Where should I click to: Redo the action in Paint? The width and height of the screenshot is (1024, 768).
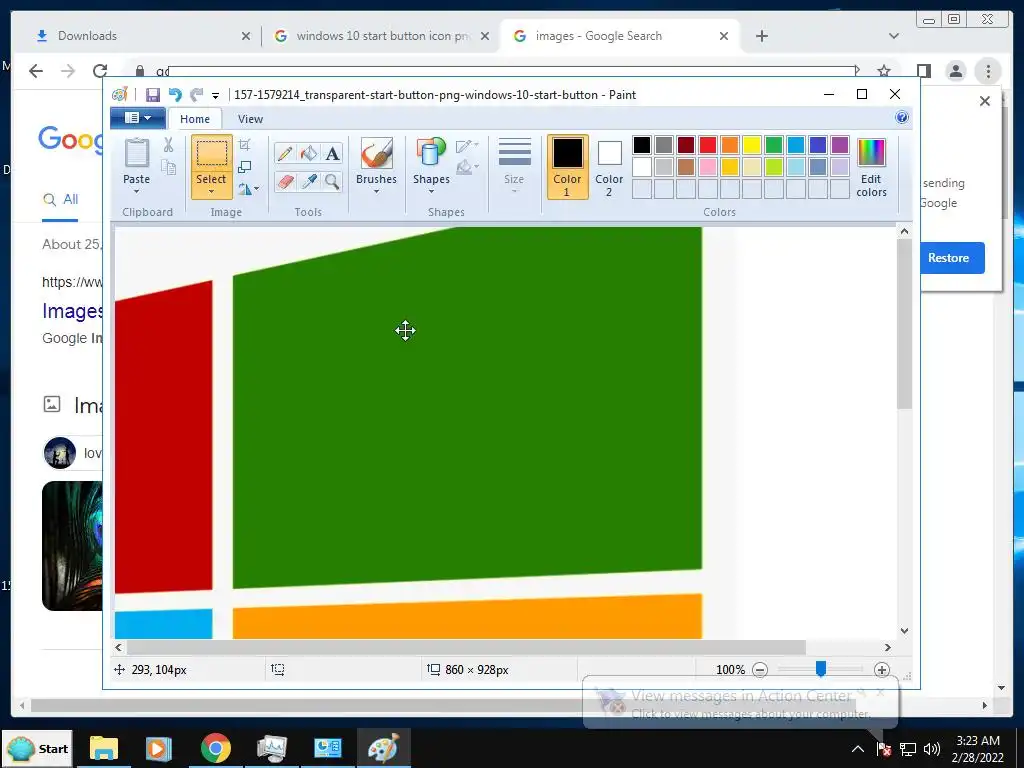pyautogui.click(x=197, y=95)
